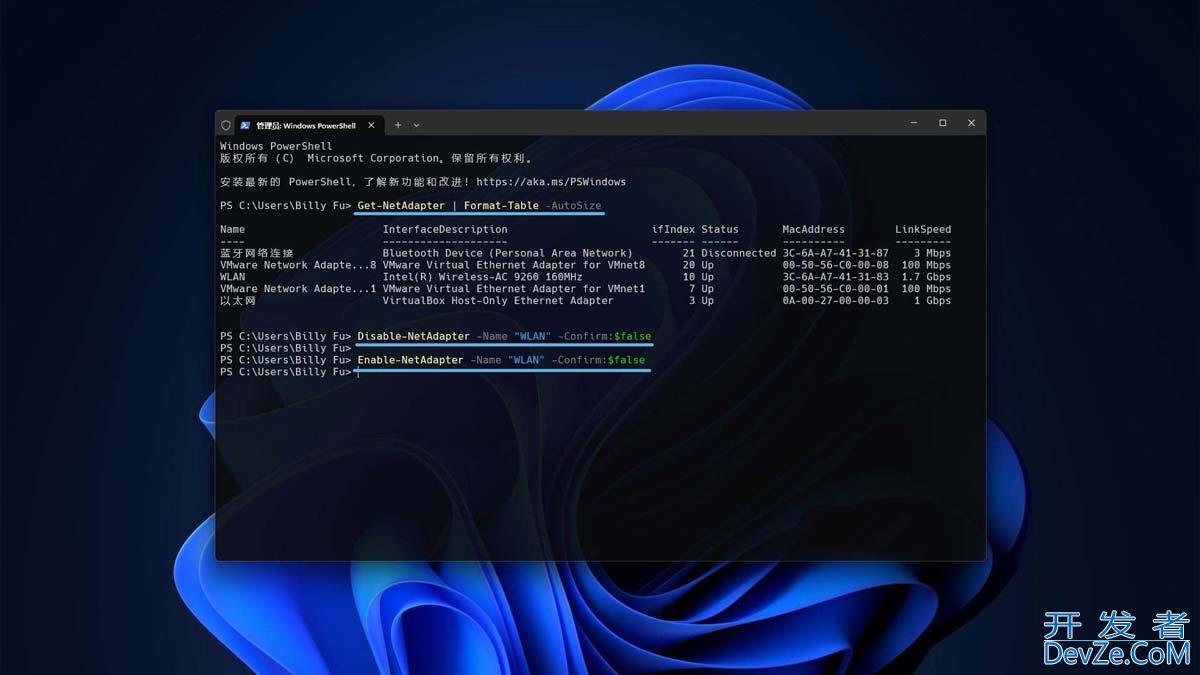Click the 1.7 Gbps link speed

[x=926, y=277]
